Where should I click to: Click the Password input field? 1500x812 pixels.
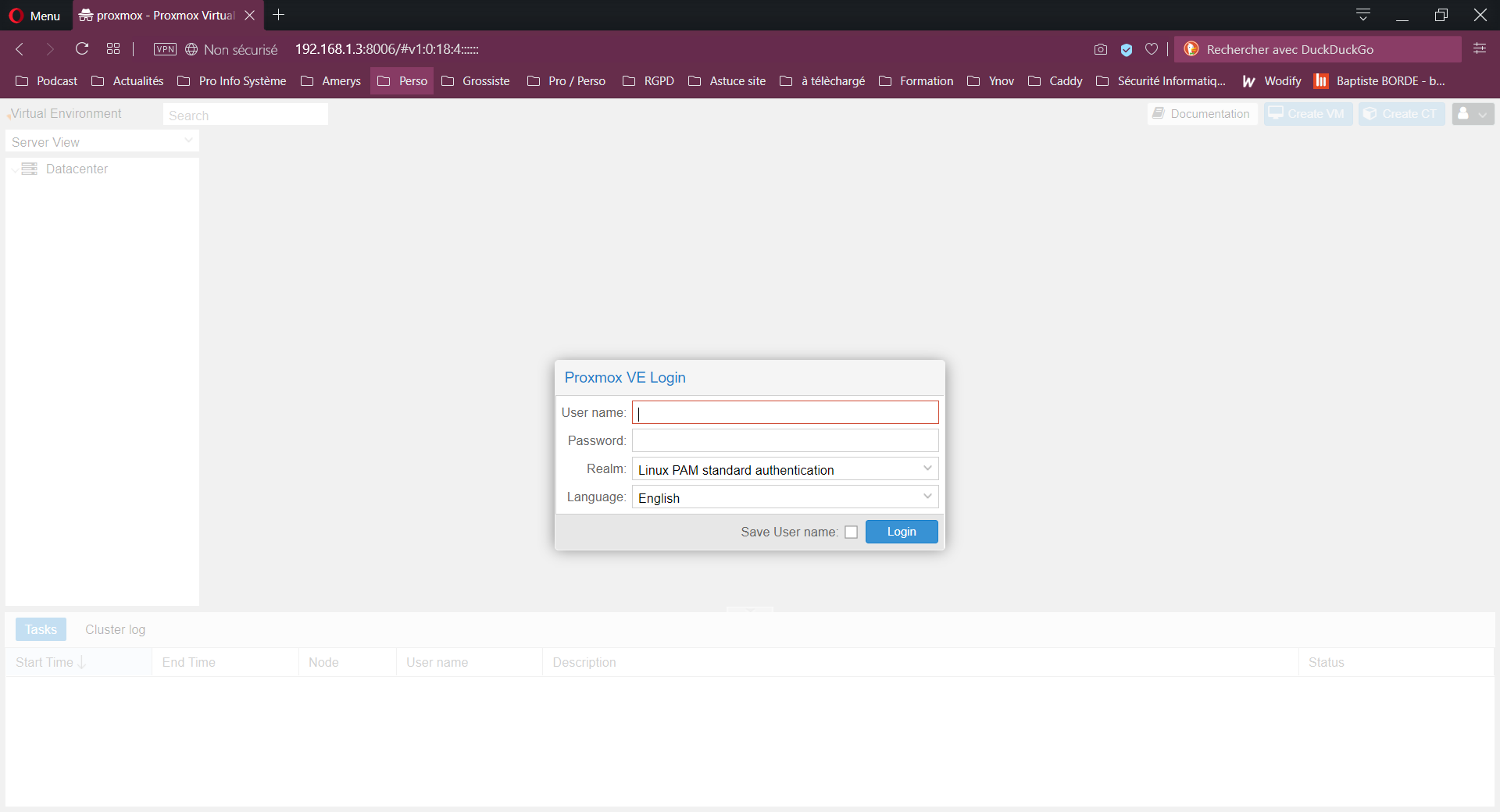(x=784, y=440)
